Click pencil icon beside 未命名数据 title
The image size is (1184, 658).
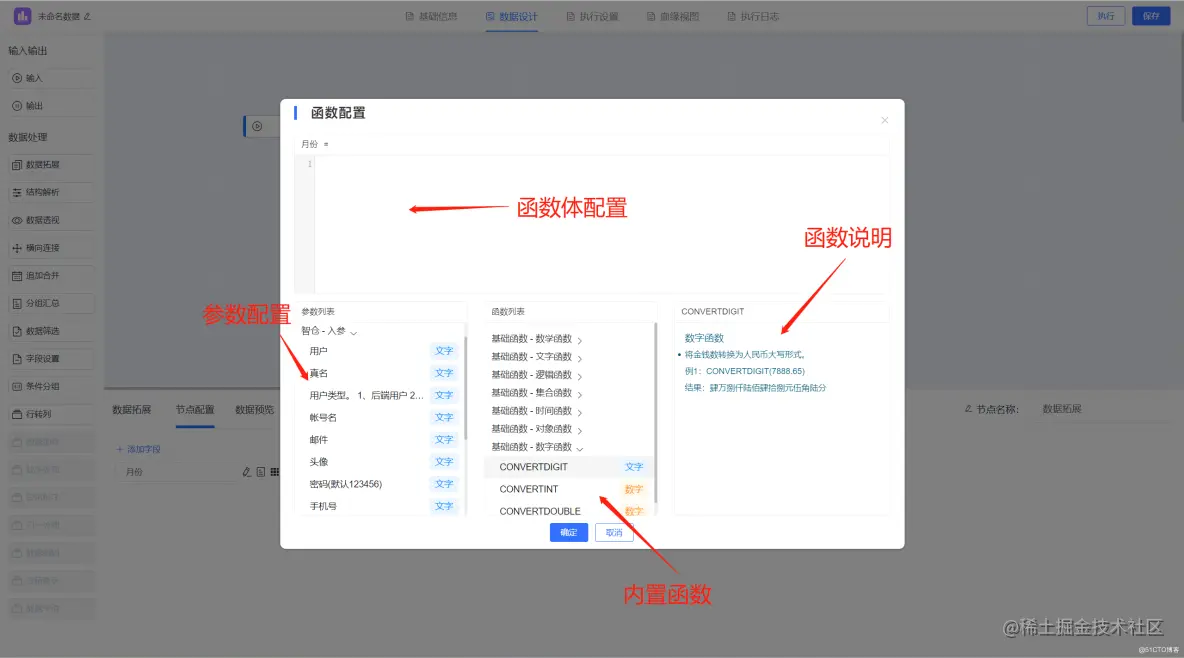click(88, 17)
